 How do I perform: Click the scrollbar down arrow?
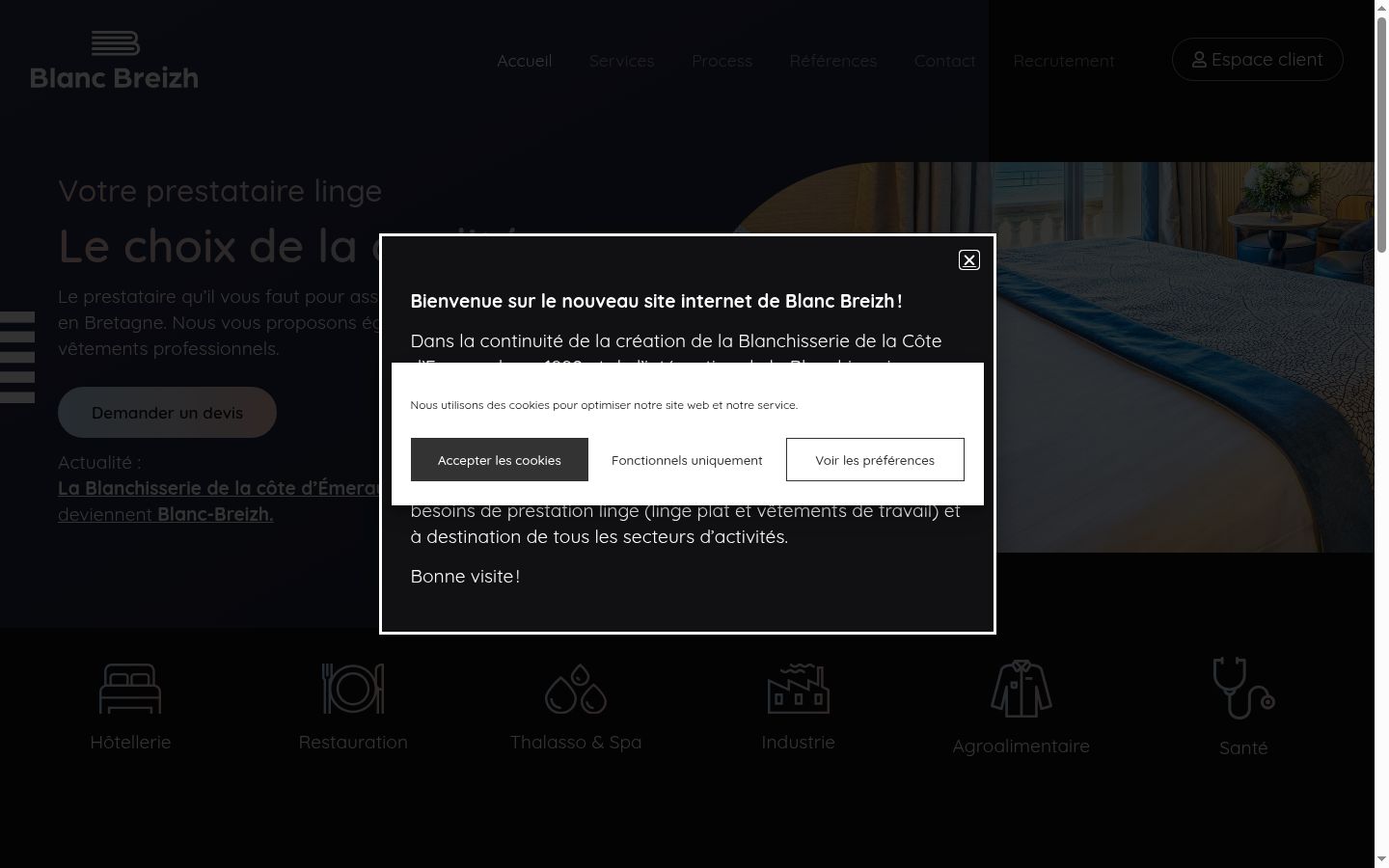[1381, 859]
